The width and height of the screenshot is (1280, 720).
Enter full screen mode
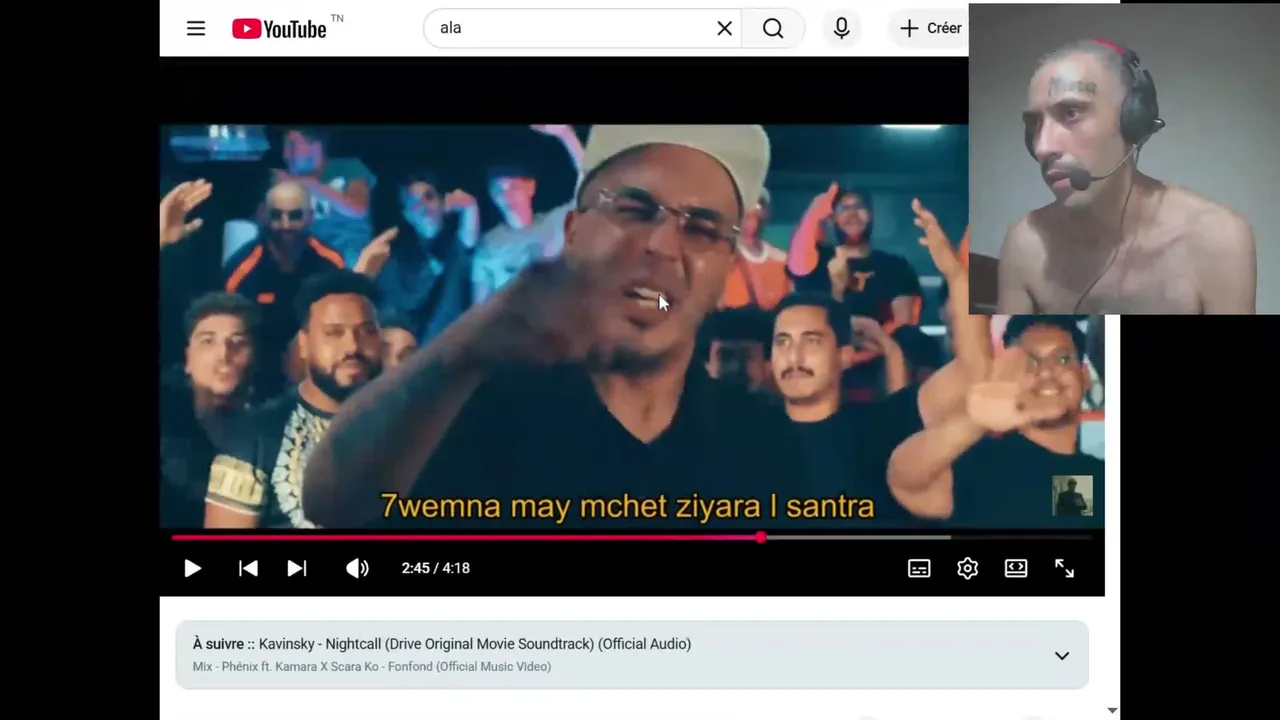coord(1064,568)
